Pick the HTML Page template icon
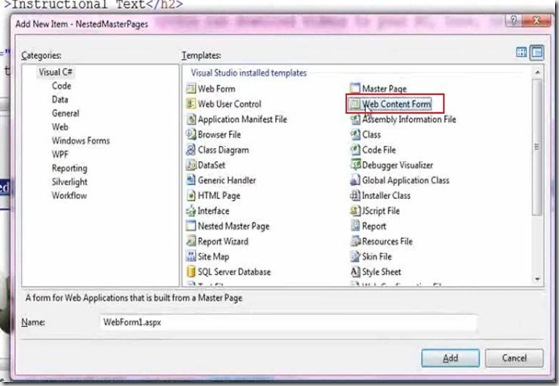 pyautogui.click(x=191, y=195)
